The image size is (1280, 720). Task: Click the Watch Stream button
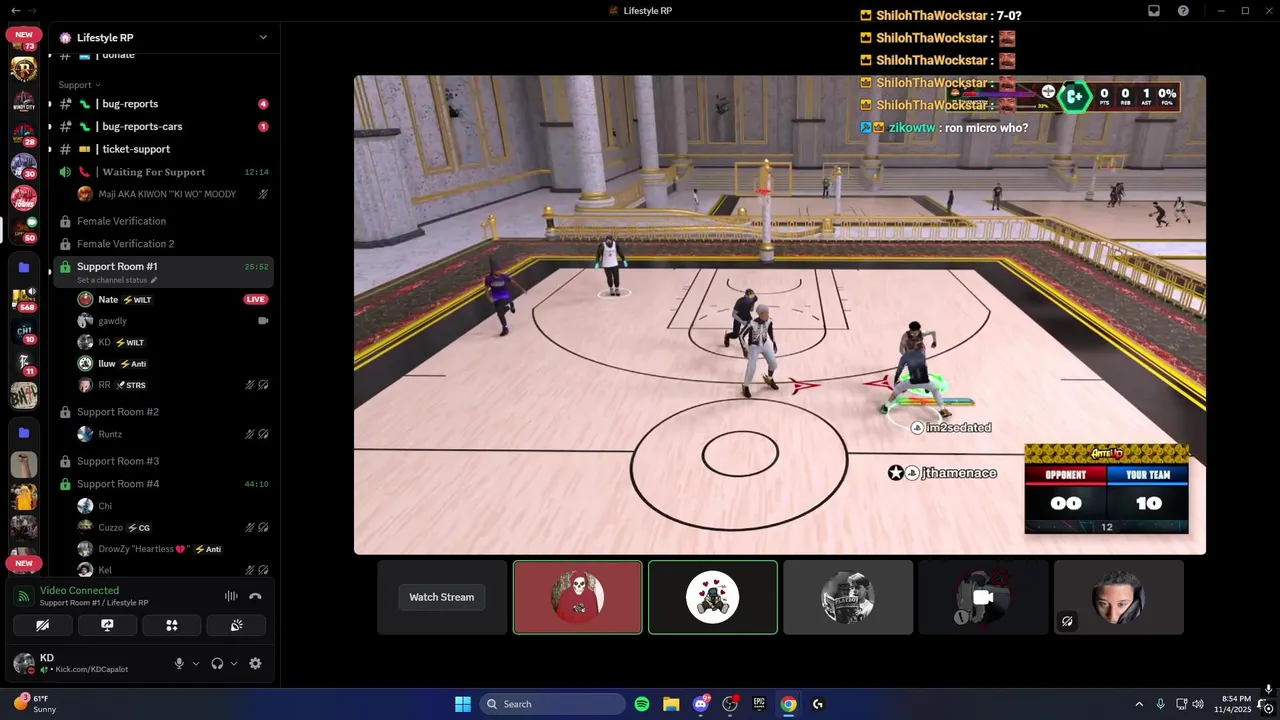442,597
